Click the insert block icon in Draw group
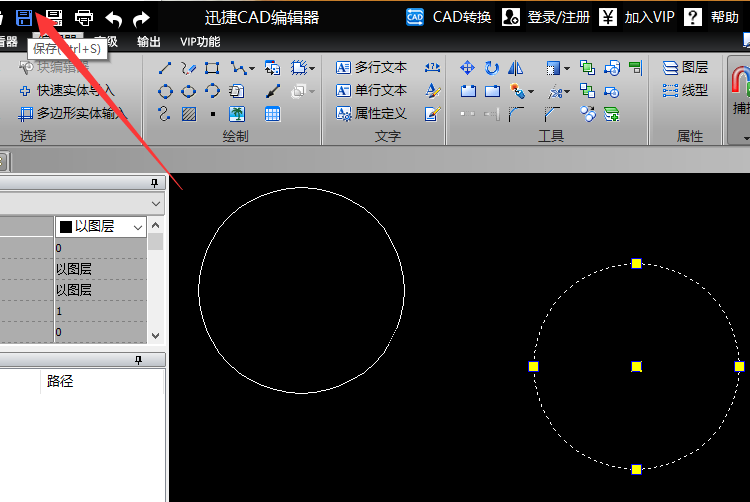 (x=273, y=68)
